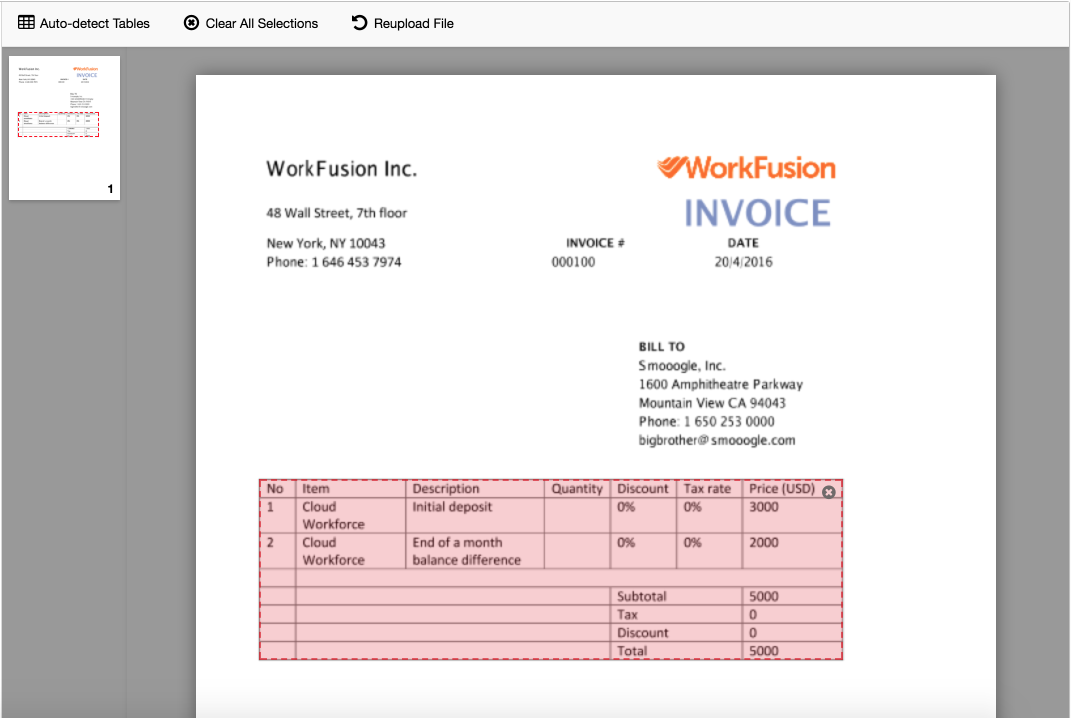The image size is (1071, 718).
Task: Click the Auto-detect Tables label
Action: (94, 23)
